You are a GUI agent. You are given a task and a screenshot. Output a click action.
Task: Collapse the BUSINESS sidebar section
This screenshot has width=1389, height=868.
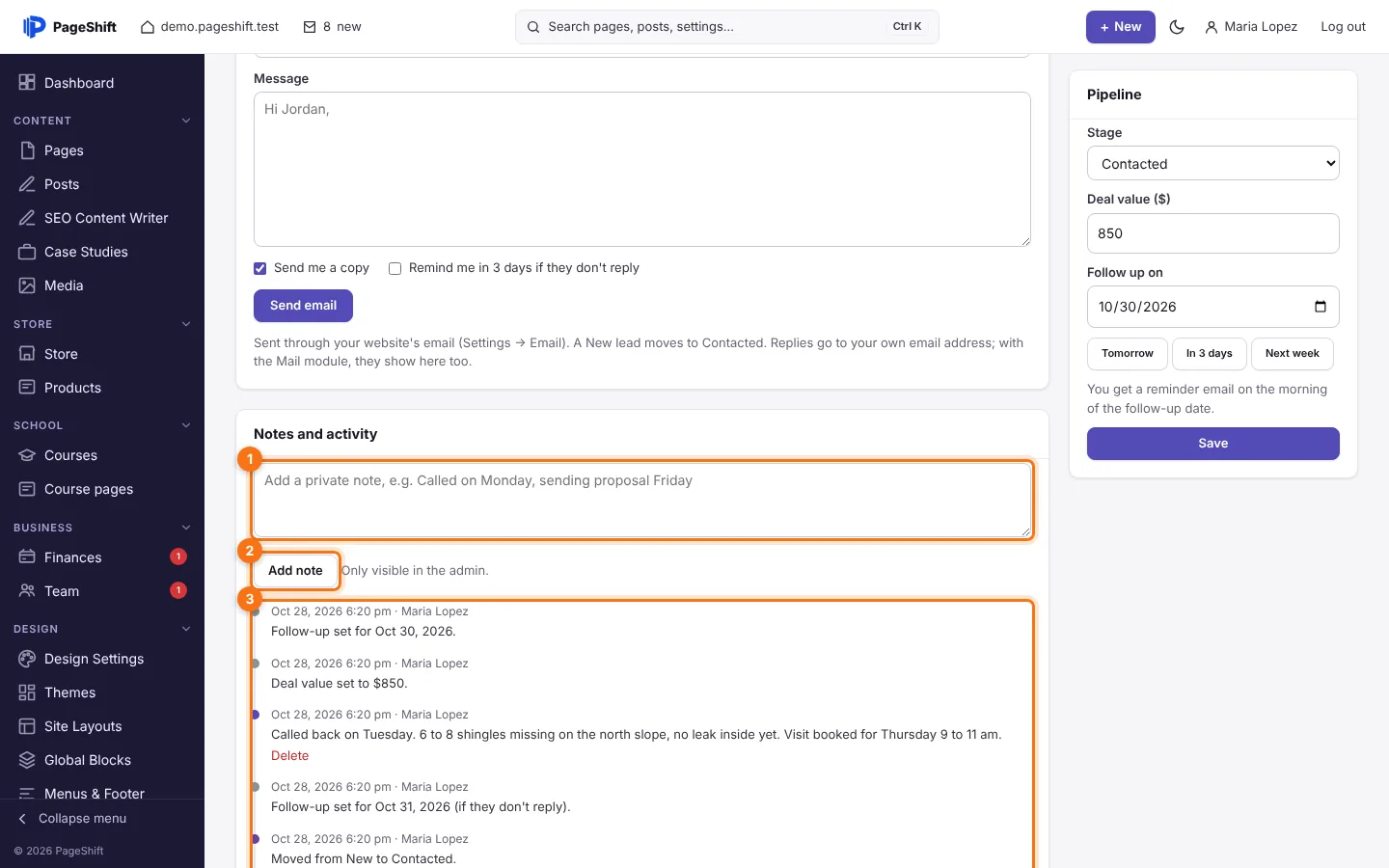coord(186,528)
